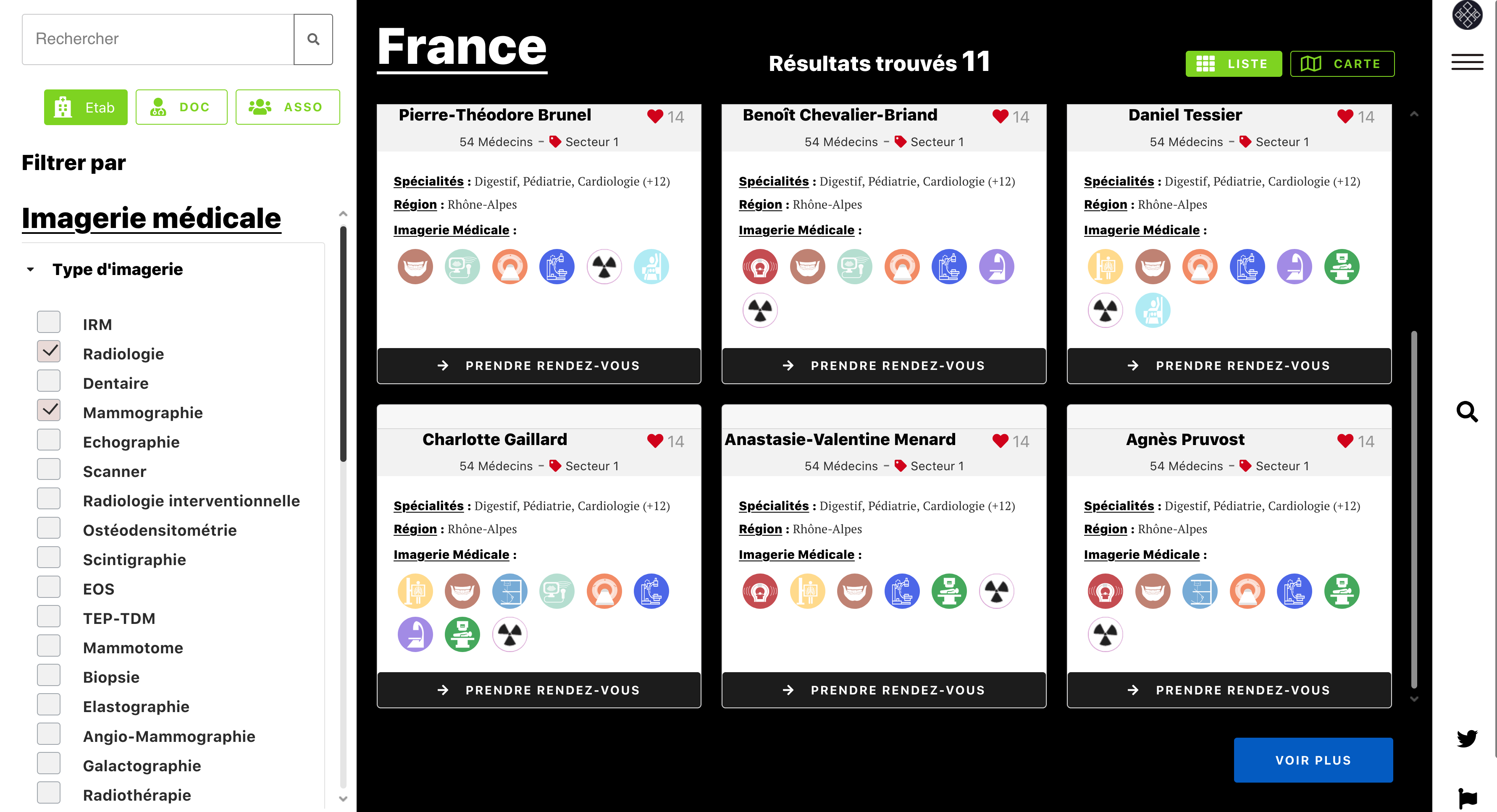1497x812 pixels.
Task: Click the large magnifier icon in right sidebar
Action: coord(1467,412)
